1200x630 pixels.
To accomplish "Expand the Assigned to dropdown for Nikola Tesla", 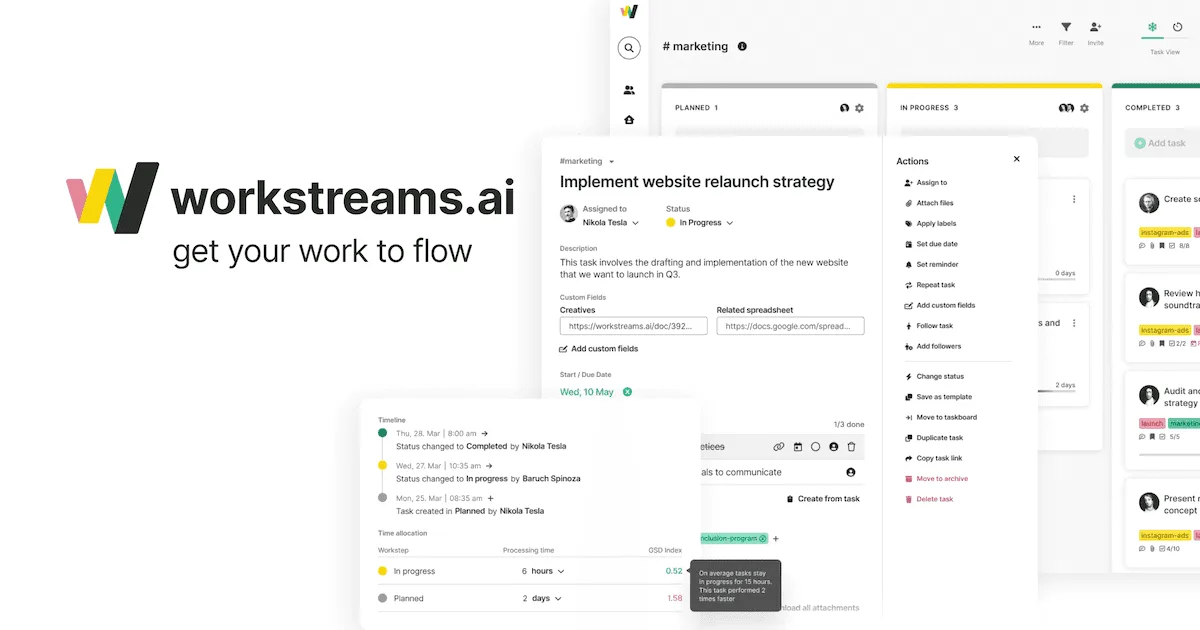I will (x=610, y=222).
